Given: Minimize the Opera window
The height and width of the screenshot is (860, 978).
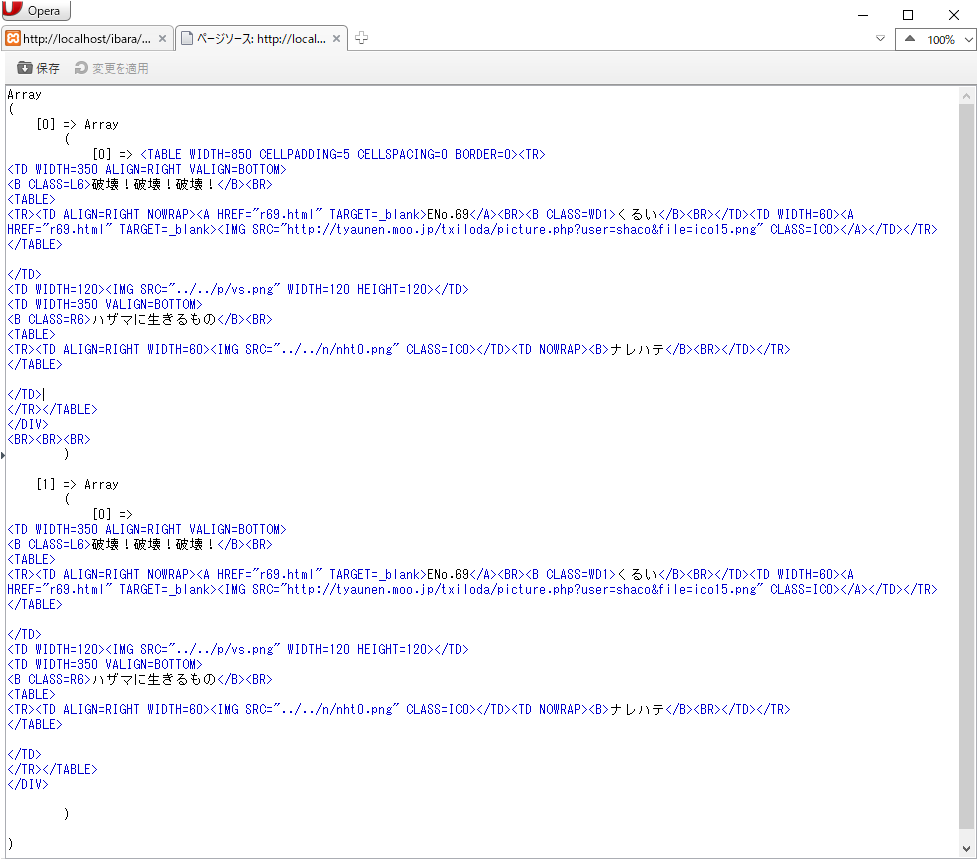Looking at the screenshot, I should (863, 15).
